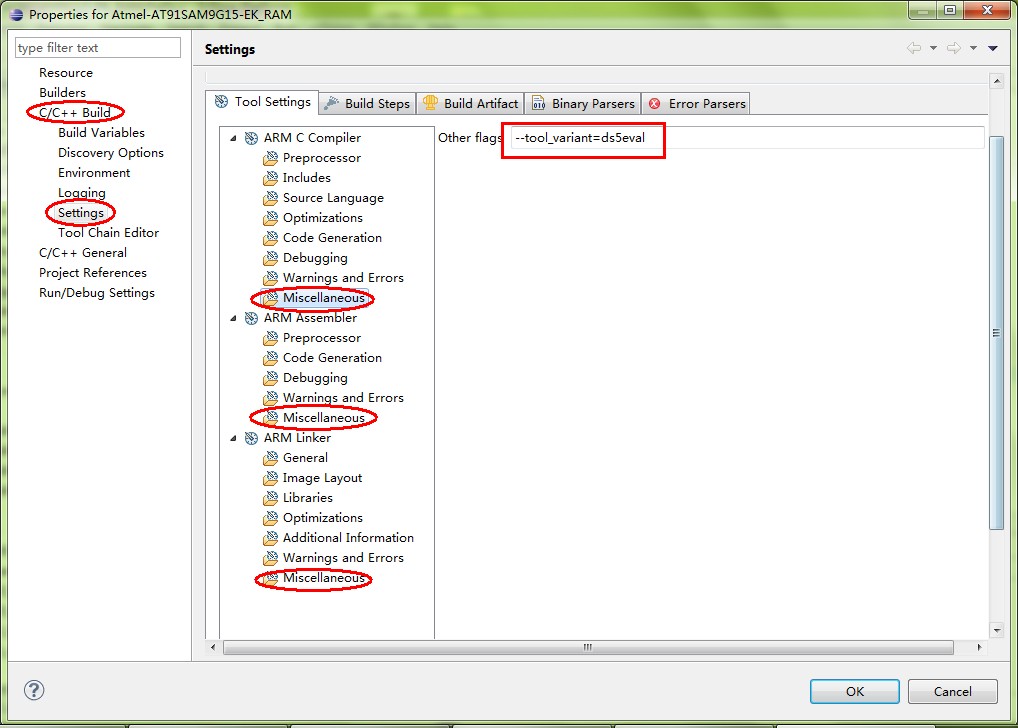Select the C/C++ Build category
Viewport: 1018px width, 728px height.
(75, 113)
